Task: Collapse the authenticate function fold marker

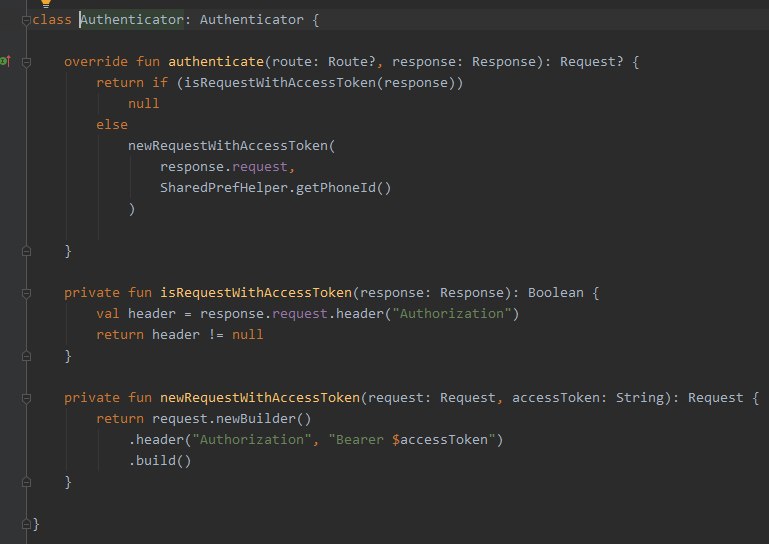Action: tap(26, 62)
